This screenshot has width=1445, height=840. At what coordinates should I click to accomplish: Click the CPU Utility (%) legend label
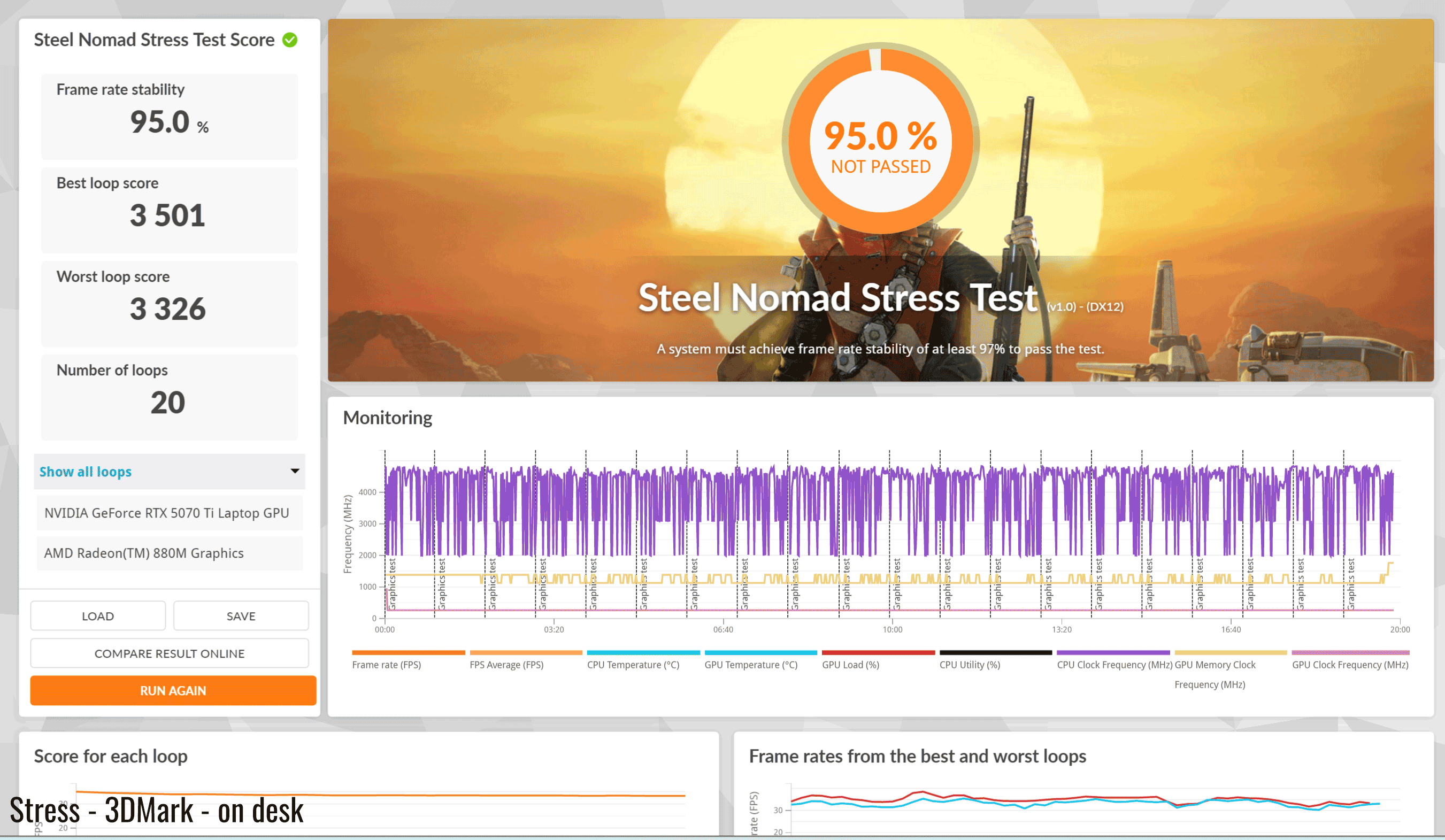point(970,665)
